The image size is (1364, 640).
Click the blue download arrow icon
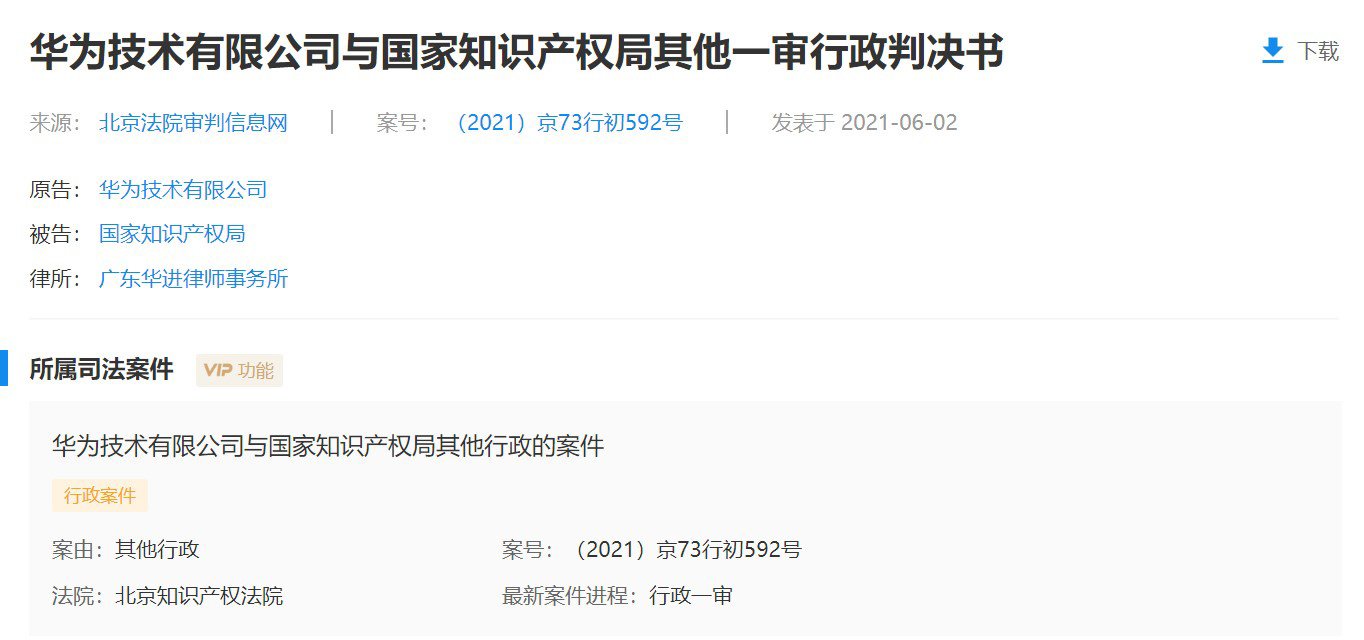click(x=1272, y=51)
